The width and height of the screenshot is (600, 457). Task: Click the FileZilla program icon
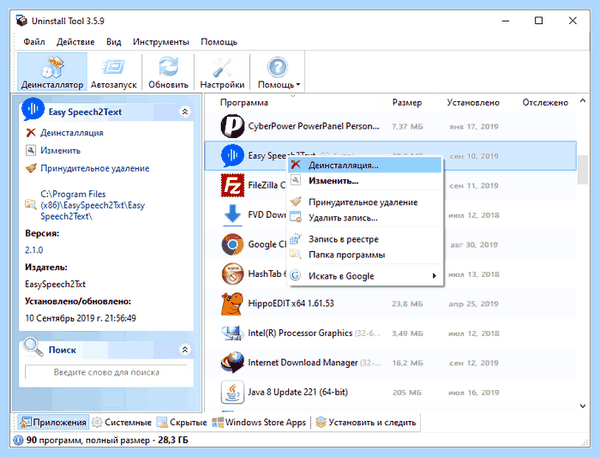[x=232, y=185]
